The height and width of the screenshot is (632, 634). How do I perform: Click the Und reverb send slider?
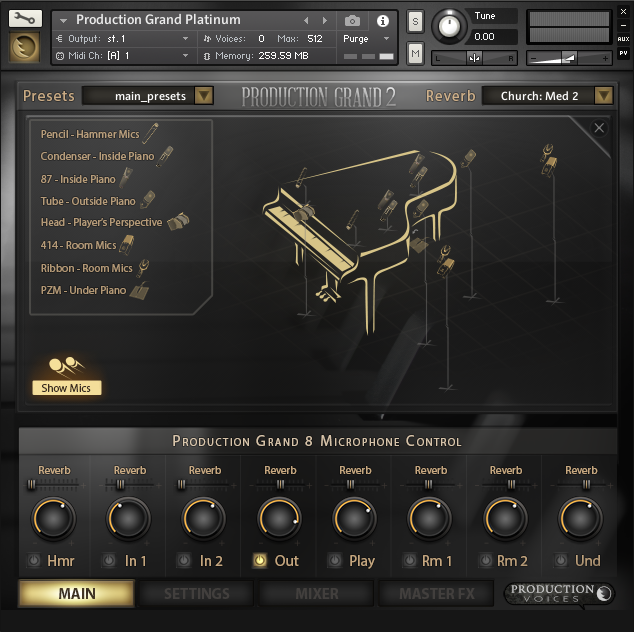pyautogui.click(x=581, y=484)
